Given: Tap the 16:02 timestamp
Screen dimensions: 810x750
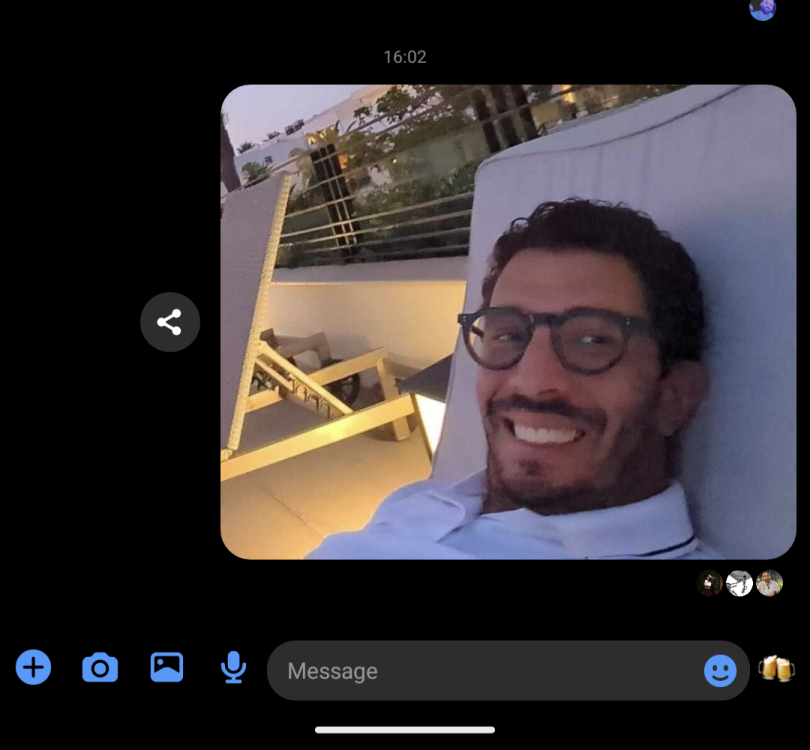Looking at the screenshot, I should [x=405, y=57].
